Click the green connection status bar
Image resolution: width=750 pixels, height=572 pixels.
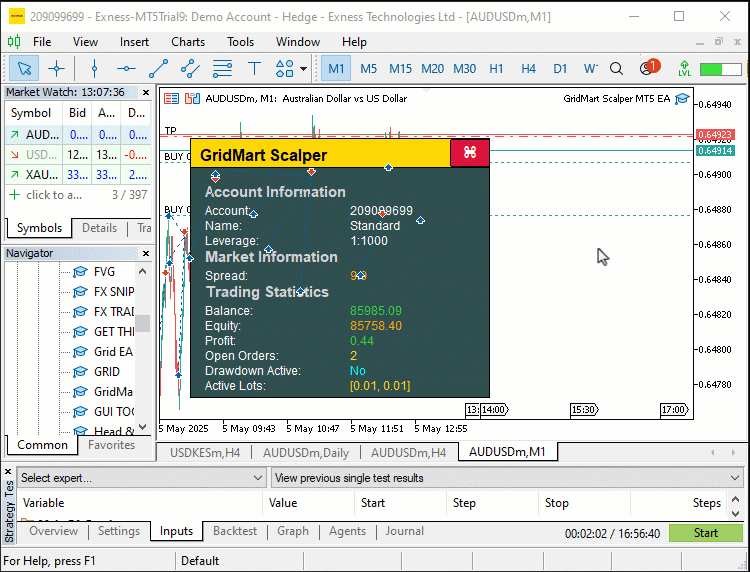tap(720, 69)
